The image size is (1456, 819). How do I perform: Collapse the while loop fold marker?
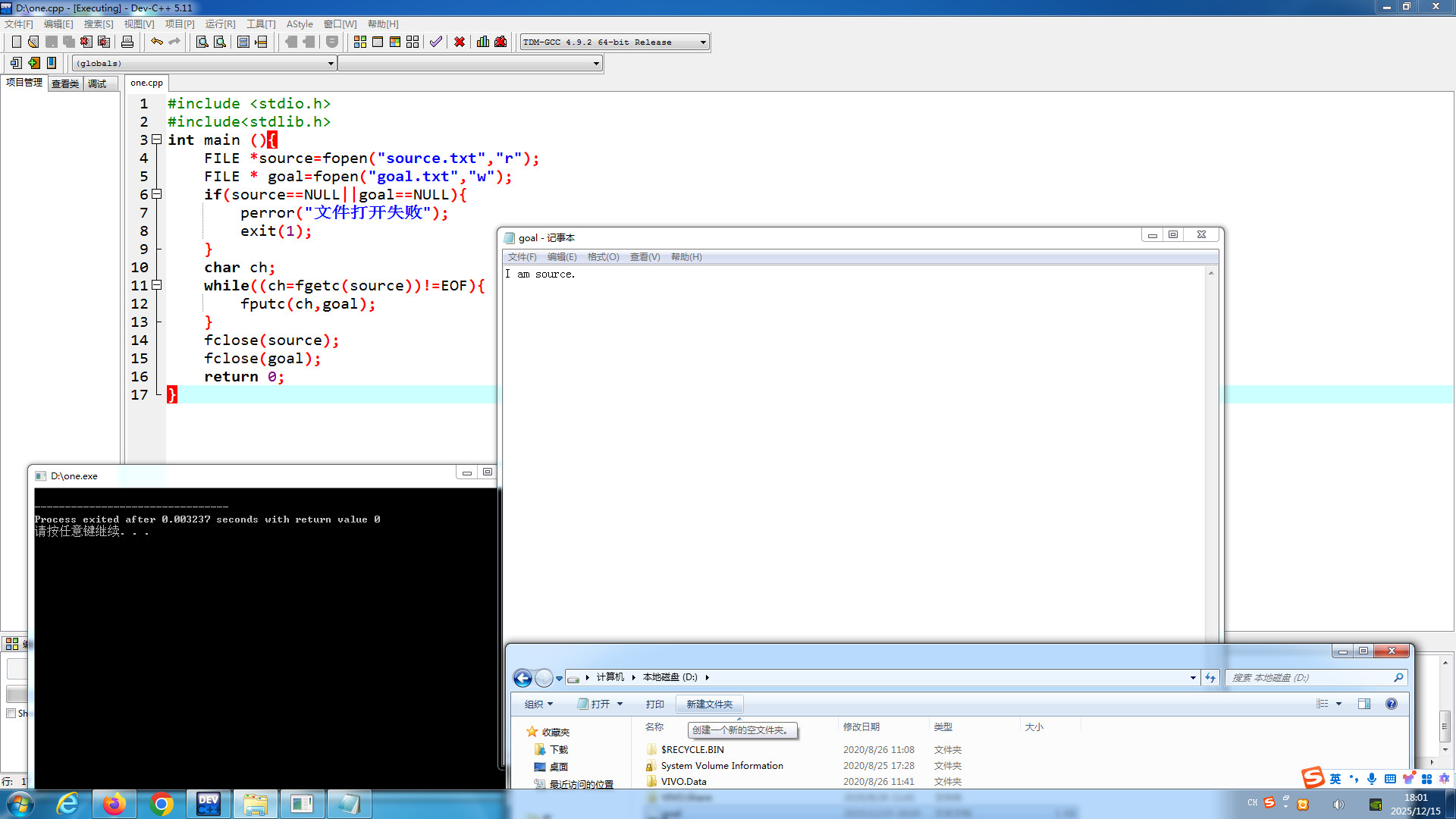(x=157, y=285)
